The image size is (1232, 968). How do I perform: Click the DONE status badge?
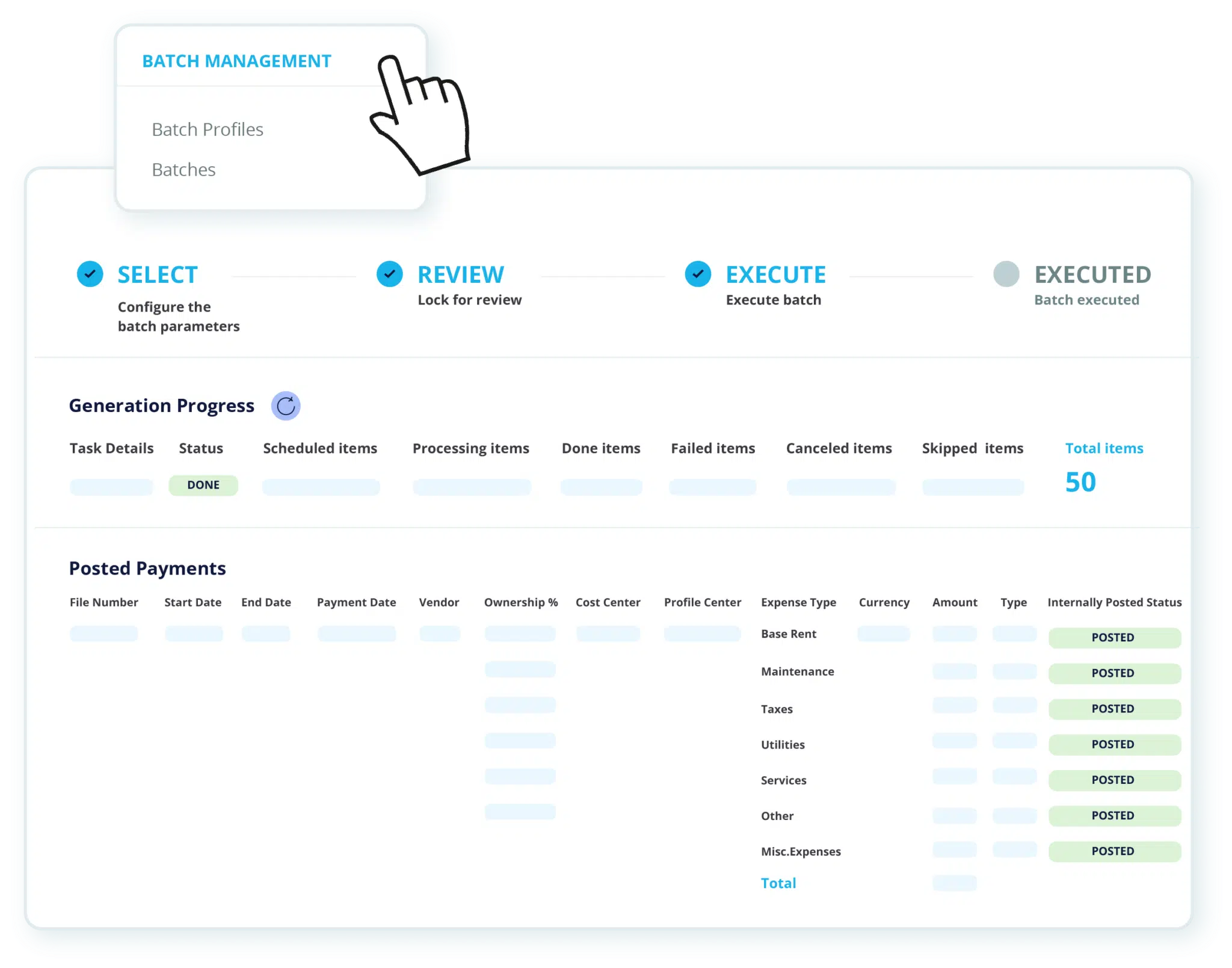[x=203, y=485]
